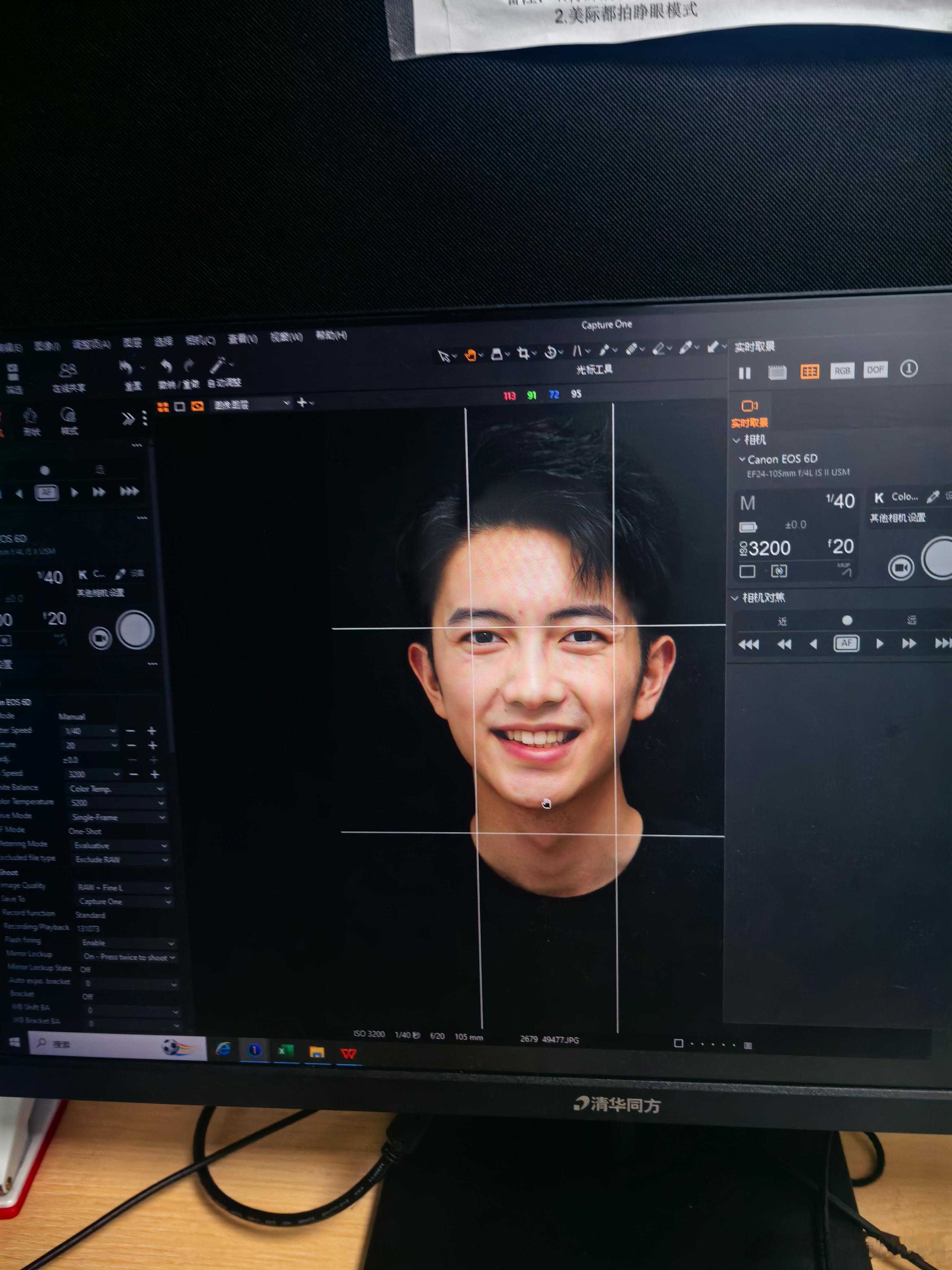Image resolution: width=952 pixels, height=1270 pixels.
Task: Toggle the orange proofing eye icon
Action: coord(197,406)
